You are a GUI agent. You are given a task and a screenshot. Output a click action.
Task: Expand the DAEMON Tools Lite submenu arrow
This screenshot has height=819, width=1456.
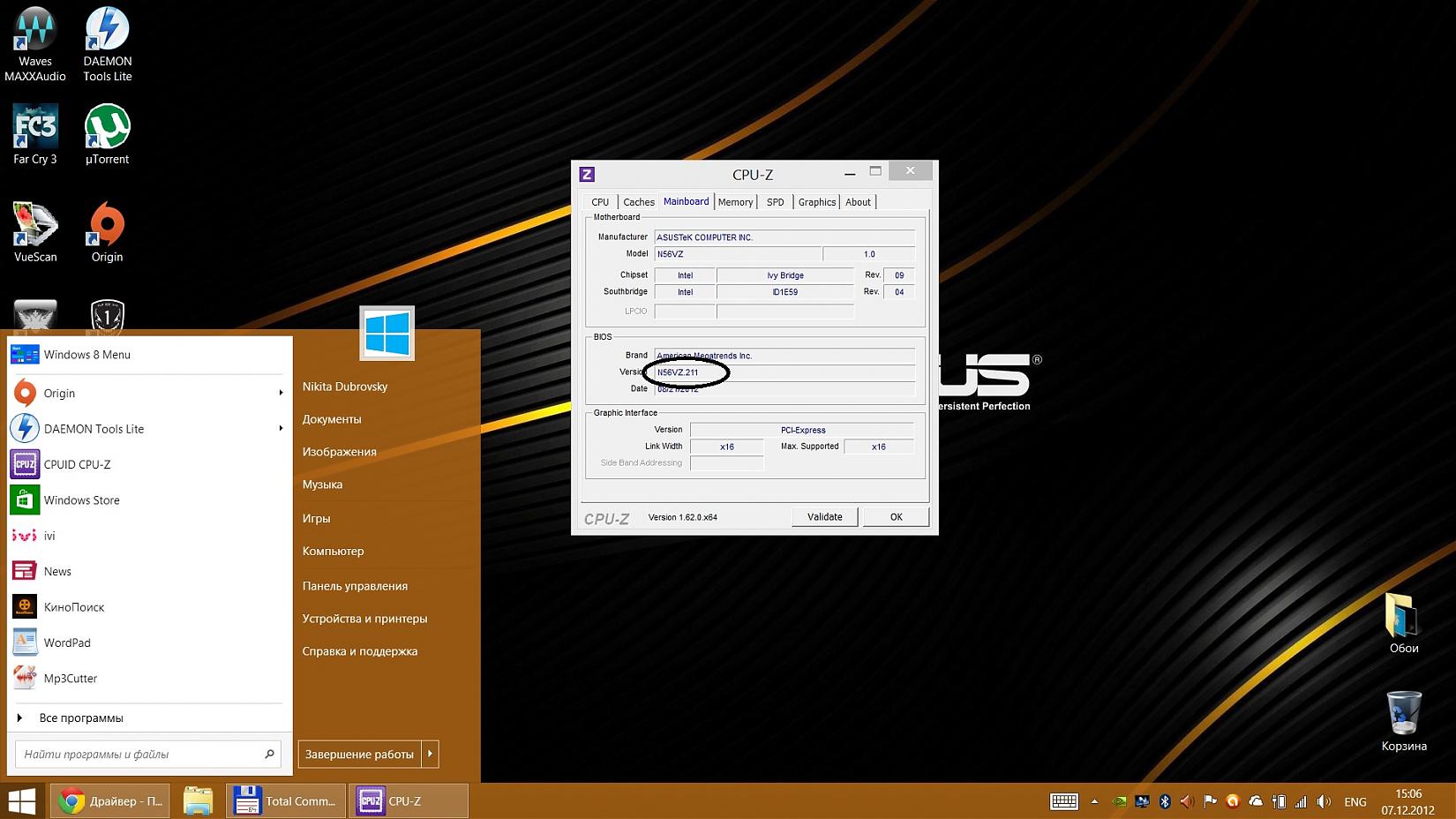[281, 428]
